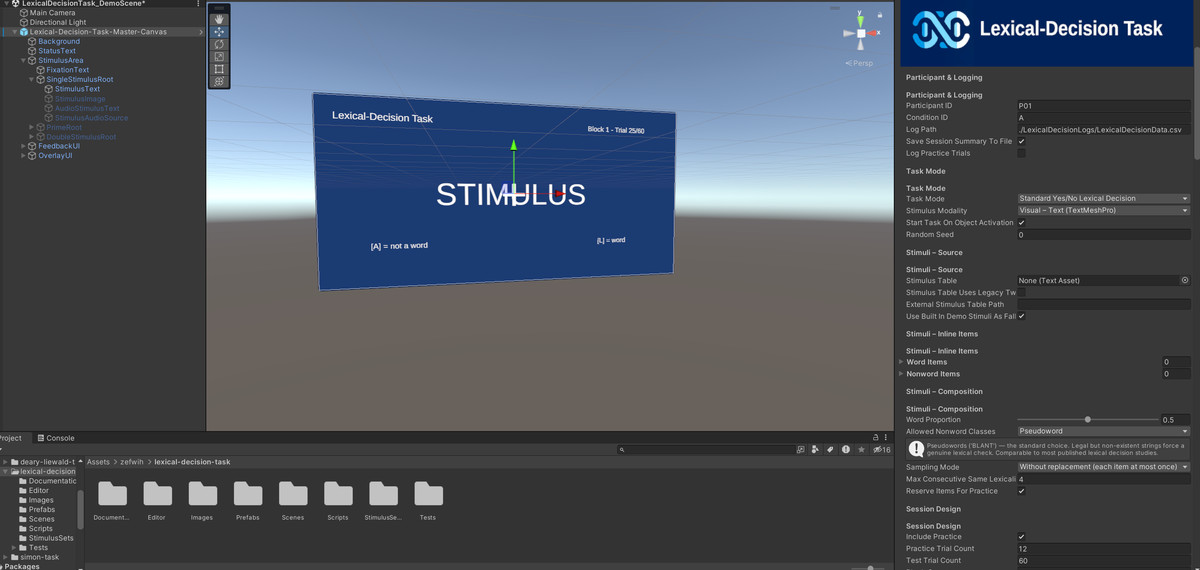Toggle Start Task On Object Activation checkbox
The height and width of the screenshot is (570, 1200).
pyautogui.click(x=1021, y=223)
